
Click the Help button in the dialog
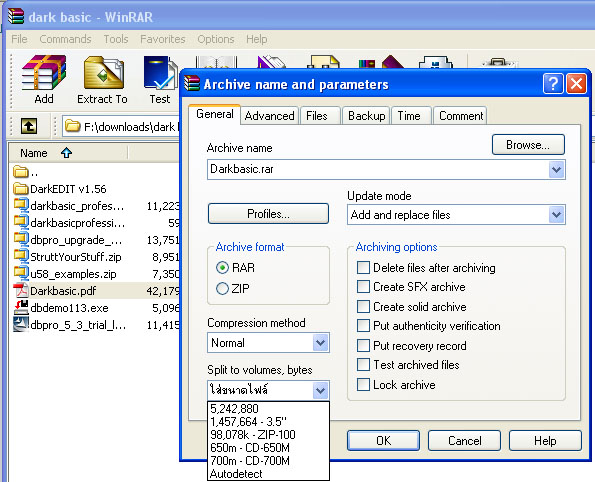(x=545, y=441)
